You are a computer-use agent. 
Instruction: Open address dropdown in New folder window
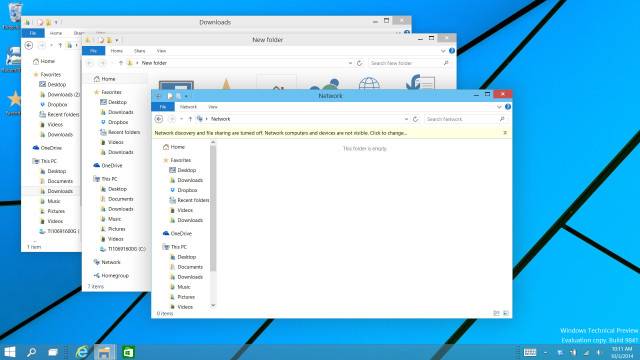350,63
